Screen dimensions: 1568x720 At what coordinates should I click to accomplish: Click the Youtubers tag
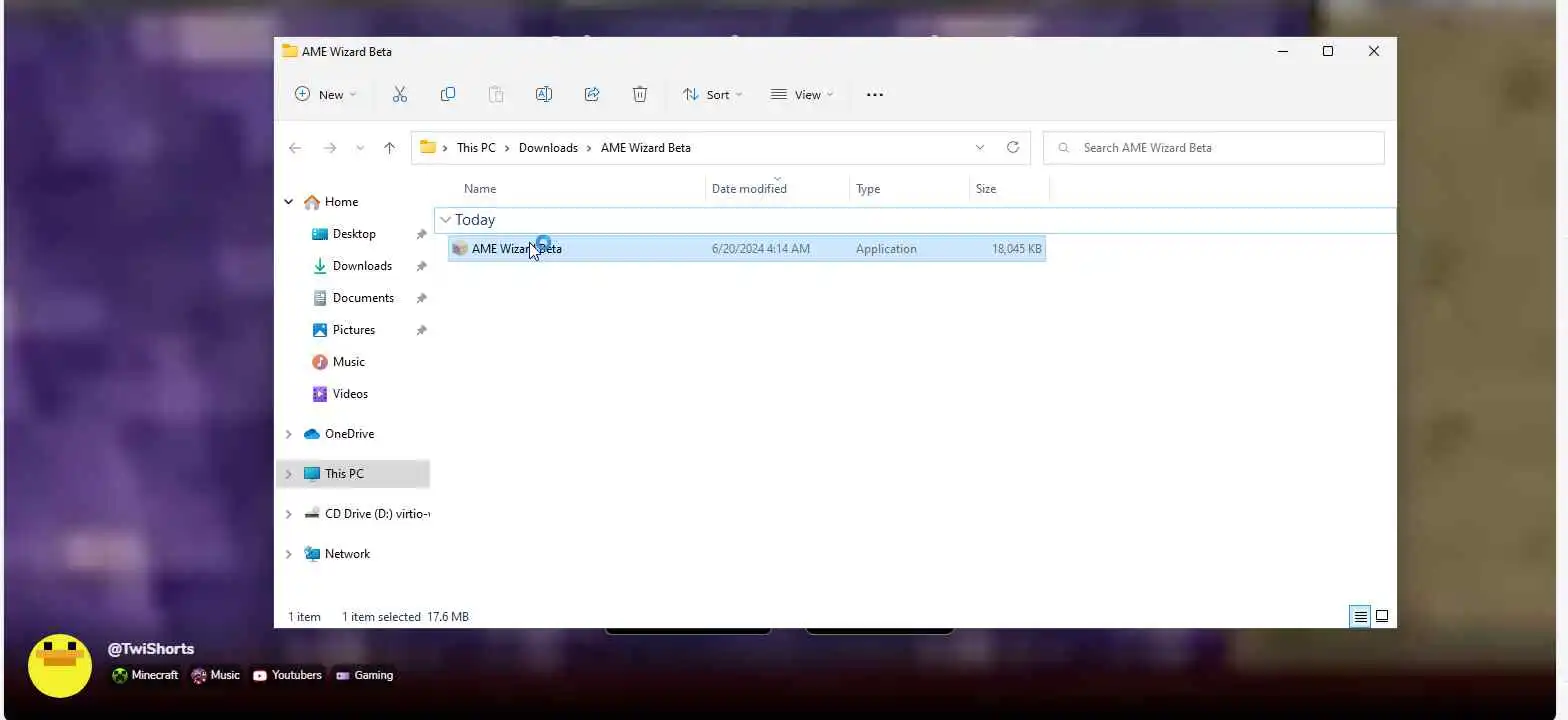point(287,675)
